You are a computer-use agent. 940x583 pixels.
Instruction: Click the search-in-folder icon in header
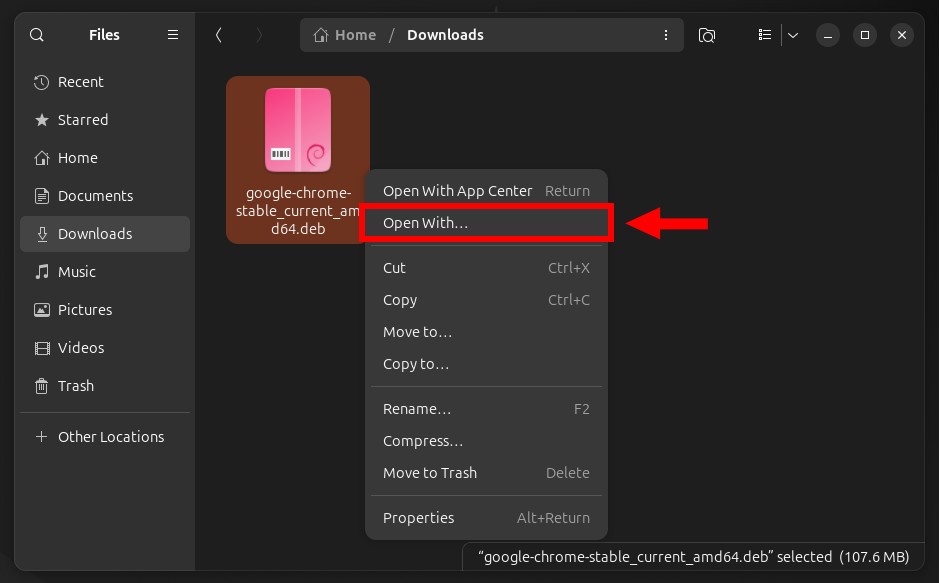tap(707, 35)
